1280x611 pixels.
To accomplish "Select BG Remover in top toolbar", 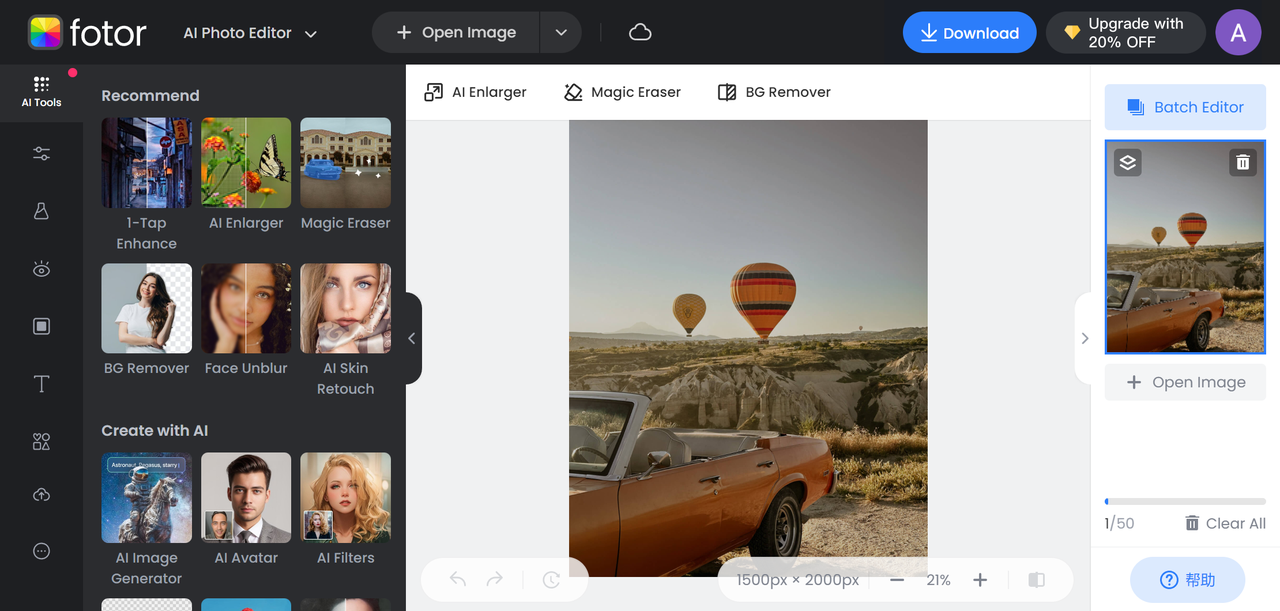I will [774, 92].
